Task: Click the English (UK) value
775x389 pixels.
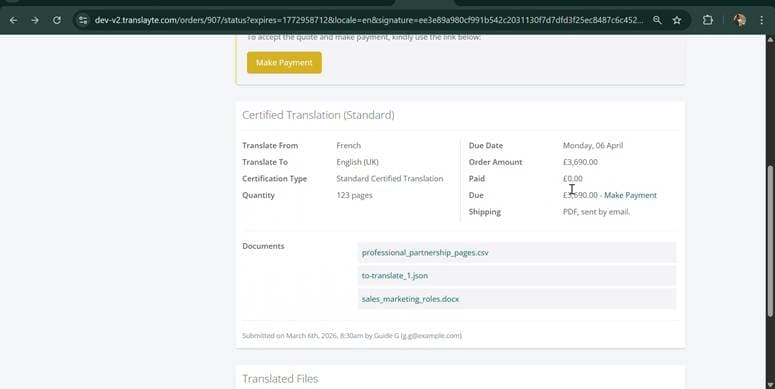Action: click(357, 162)
